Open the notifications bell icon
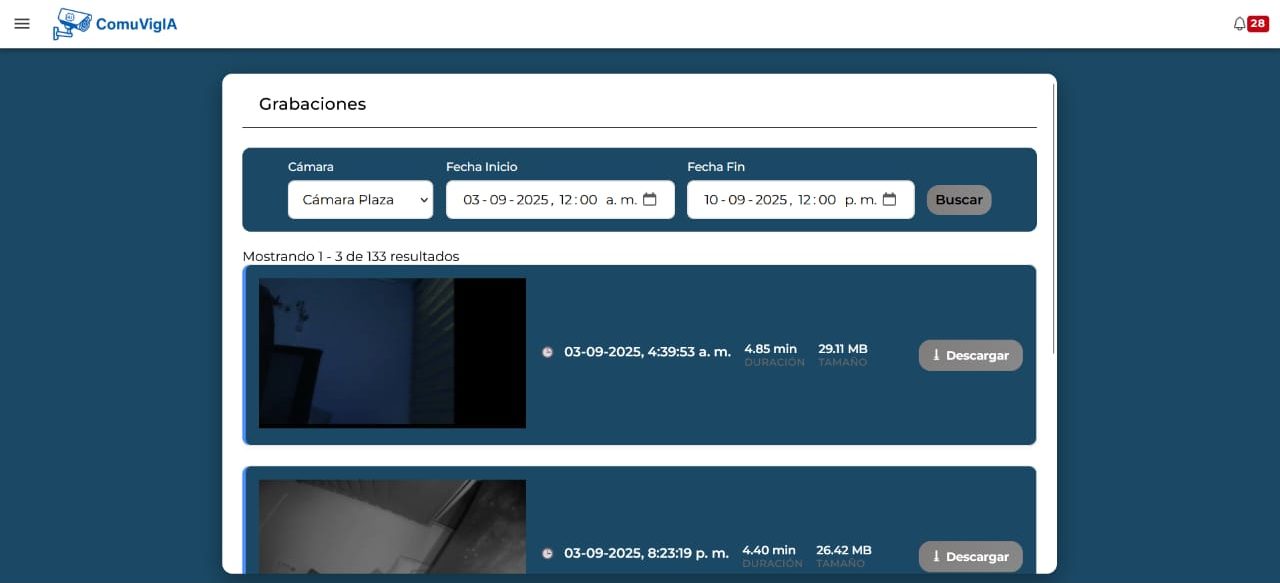The height and width of the screenshot is (583, 1280). [x=1239, y=24]
